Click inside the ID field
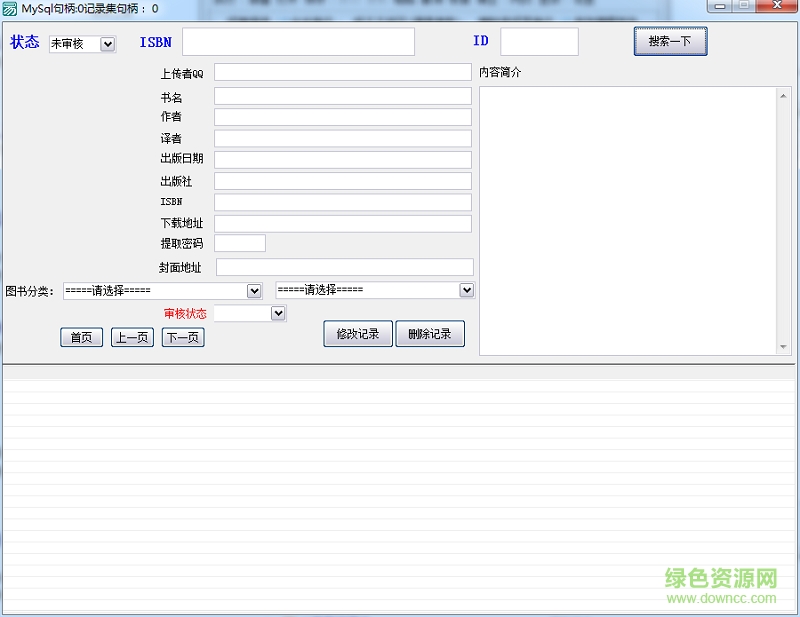800x617 pixels. coord(540,41)
